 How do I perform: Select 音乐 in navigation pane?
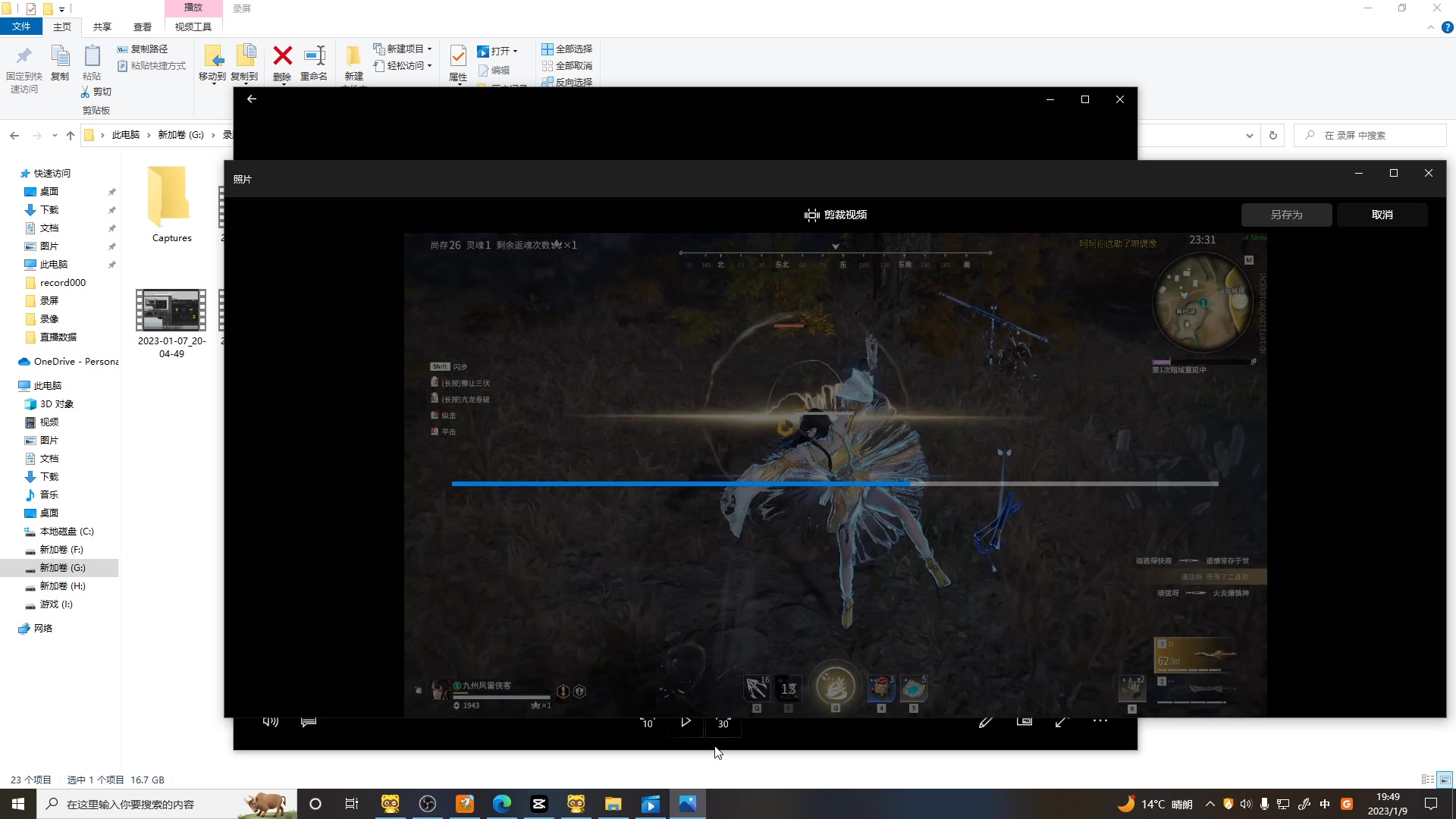[x=49, y=495]
